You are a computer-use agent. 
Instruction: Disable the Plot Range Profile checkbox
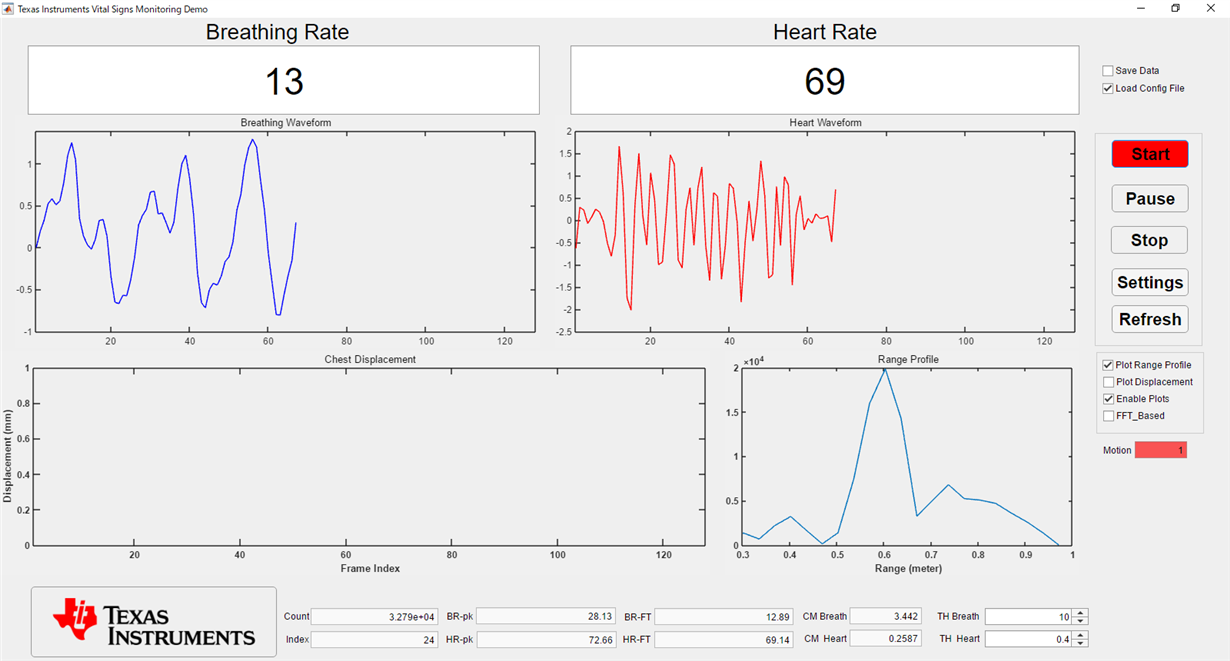point(1107,365)
